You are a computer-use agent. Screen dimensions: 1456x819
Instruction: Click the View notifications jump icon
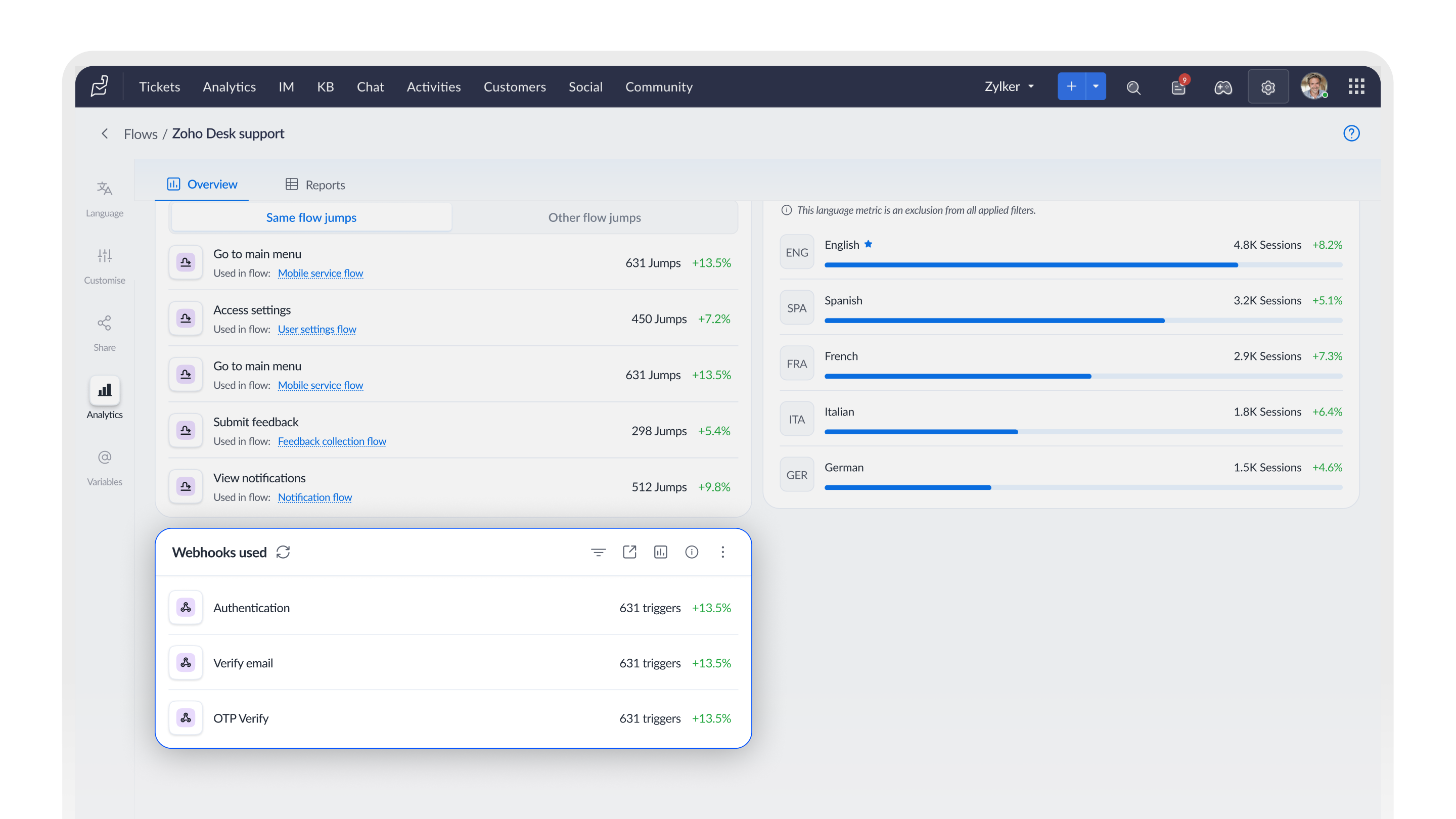pos(186,487)
